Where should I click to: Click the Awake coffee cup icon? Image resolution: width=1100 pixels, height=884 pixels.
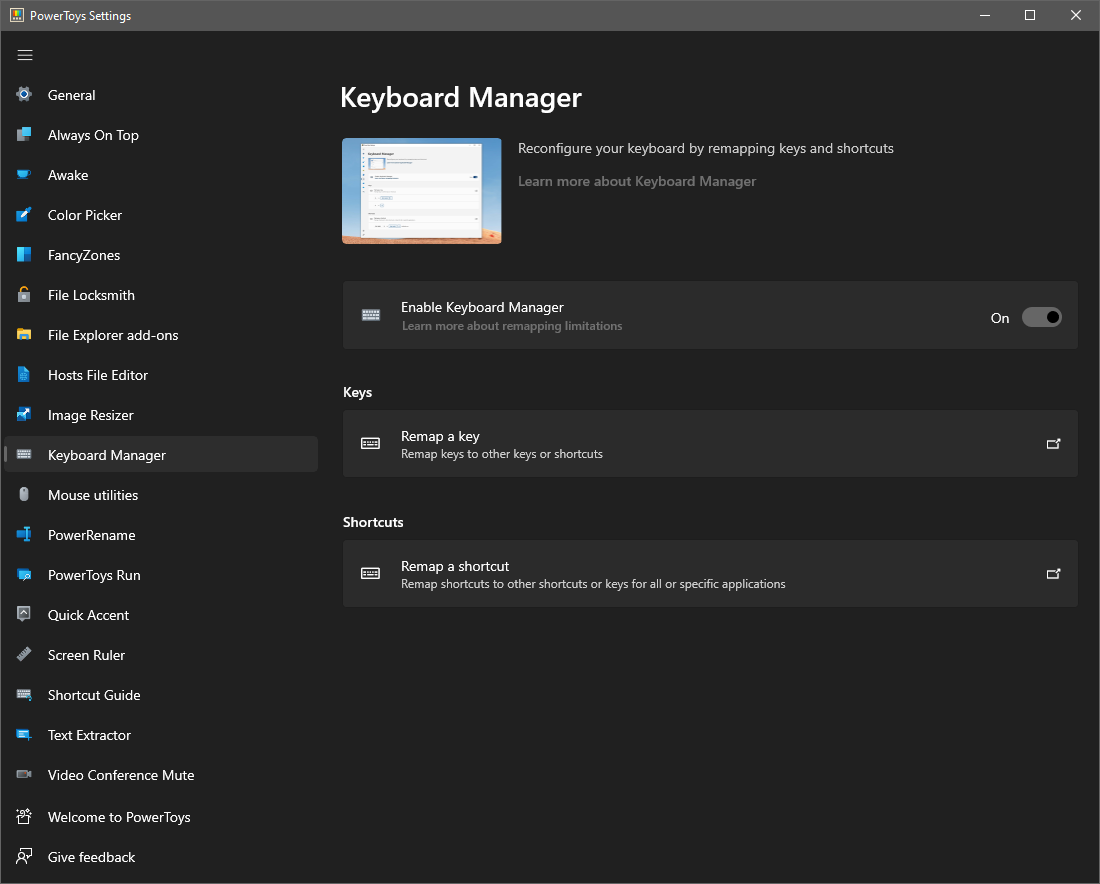pos(24,175)
